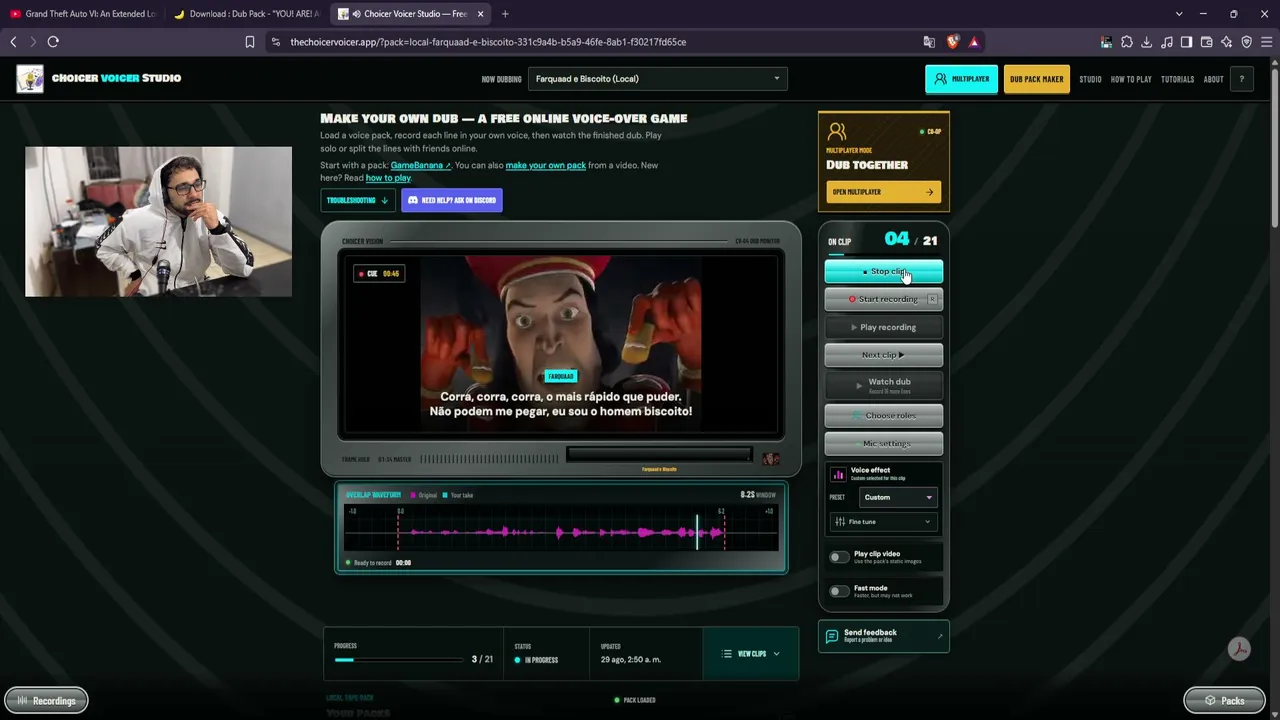
Task: Click the Brave Rewards triangle icon
Action: click(x=974, y=42)
